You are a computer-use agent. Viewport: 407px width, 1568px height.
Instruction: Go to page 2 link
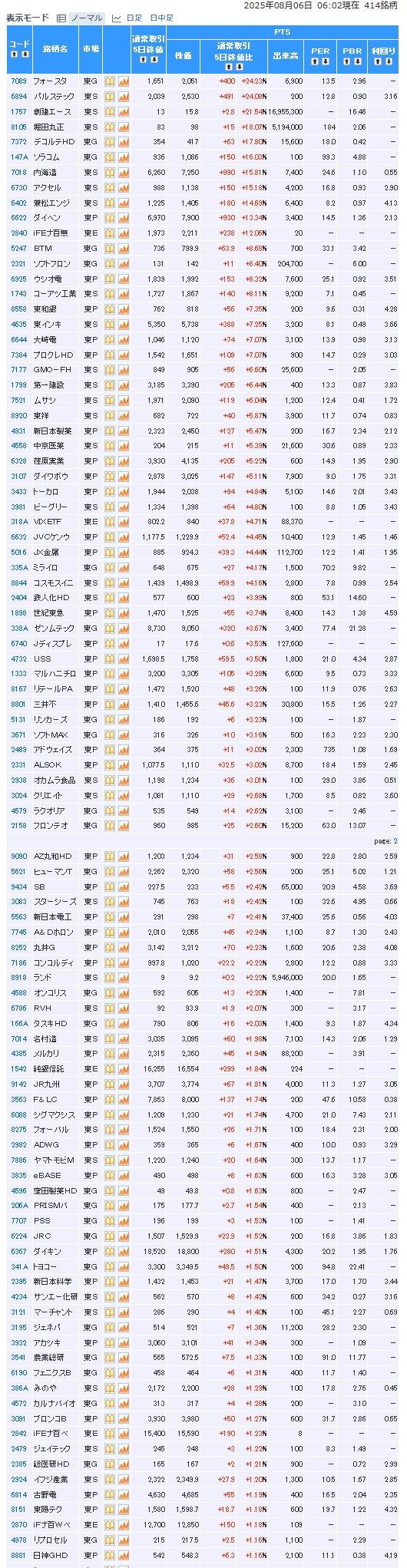click(395, 841)
